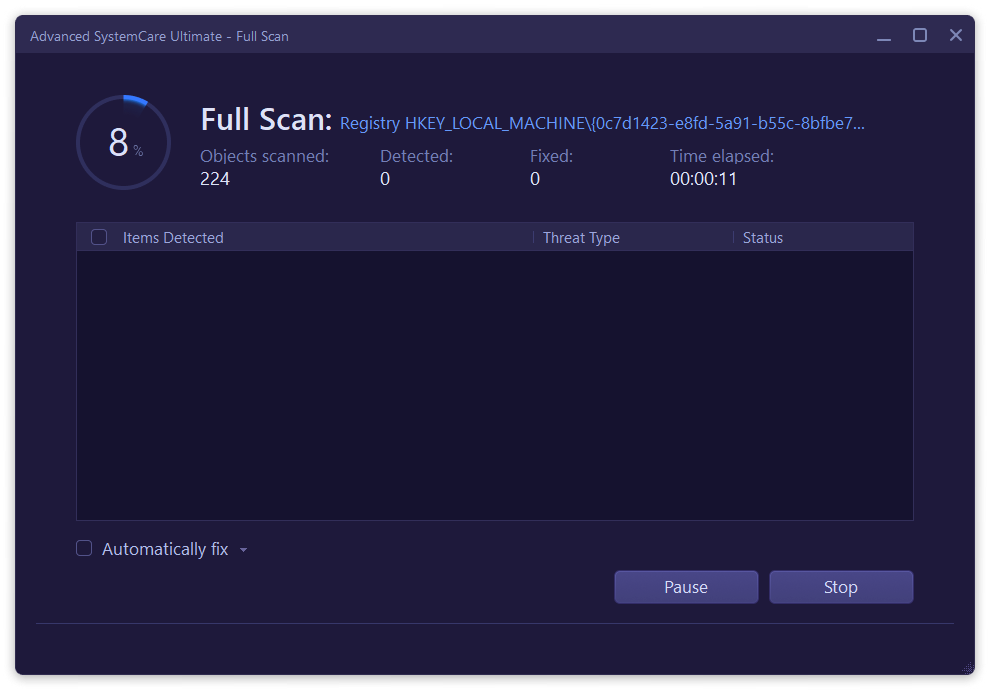This screenshot has width=990, height=690.
Task: Minimize the Advanced SystemCare window
Action: (884, 35)
